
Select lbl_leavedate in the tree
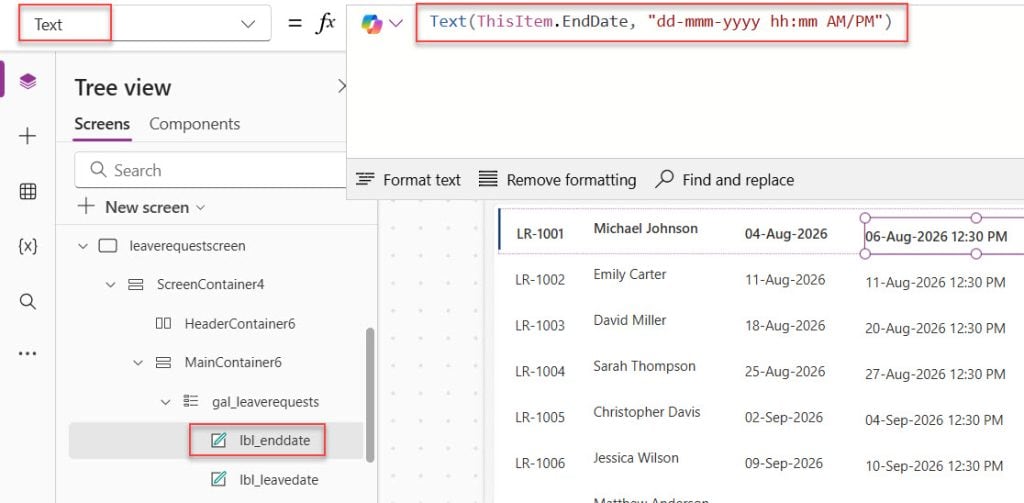(x=279, y=480)
